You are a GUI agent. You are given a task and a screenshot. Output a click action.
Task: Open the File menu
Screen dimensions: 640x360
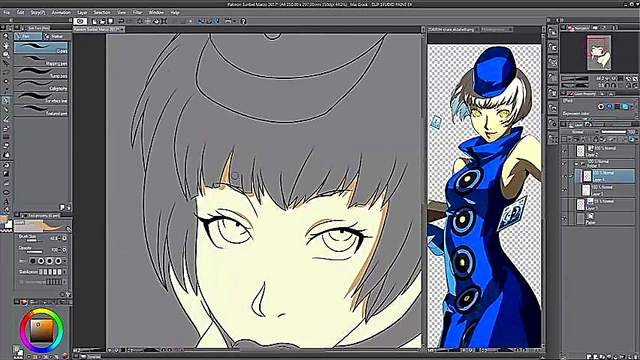point(7,13)
